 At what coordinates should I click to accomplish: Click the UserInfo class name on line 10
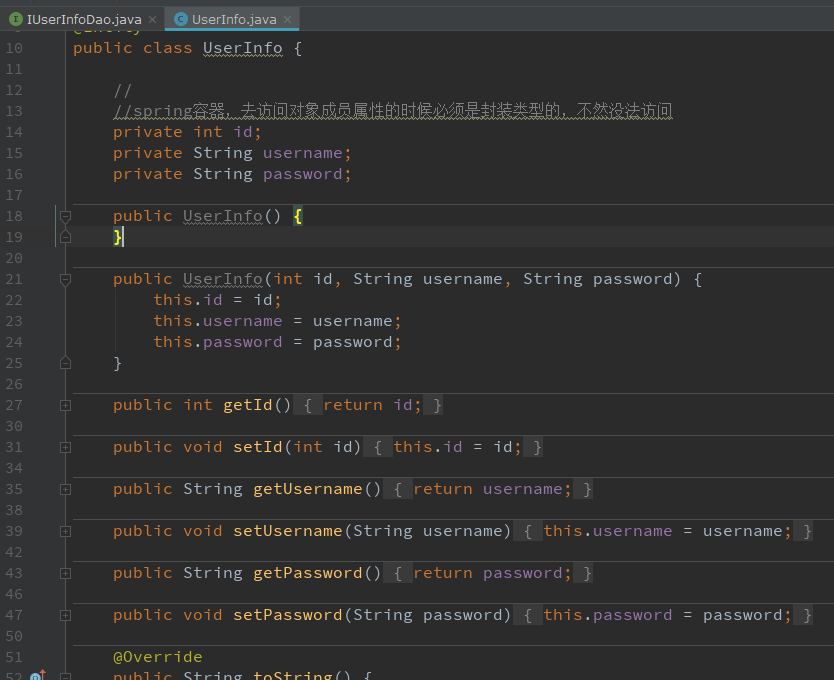click(x=243, y=48)
